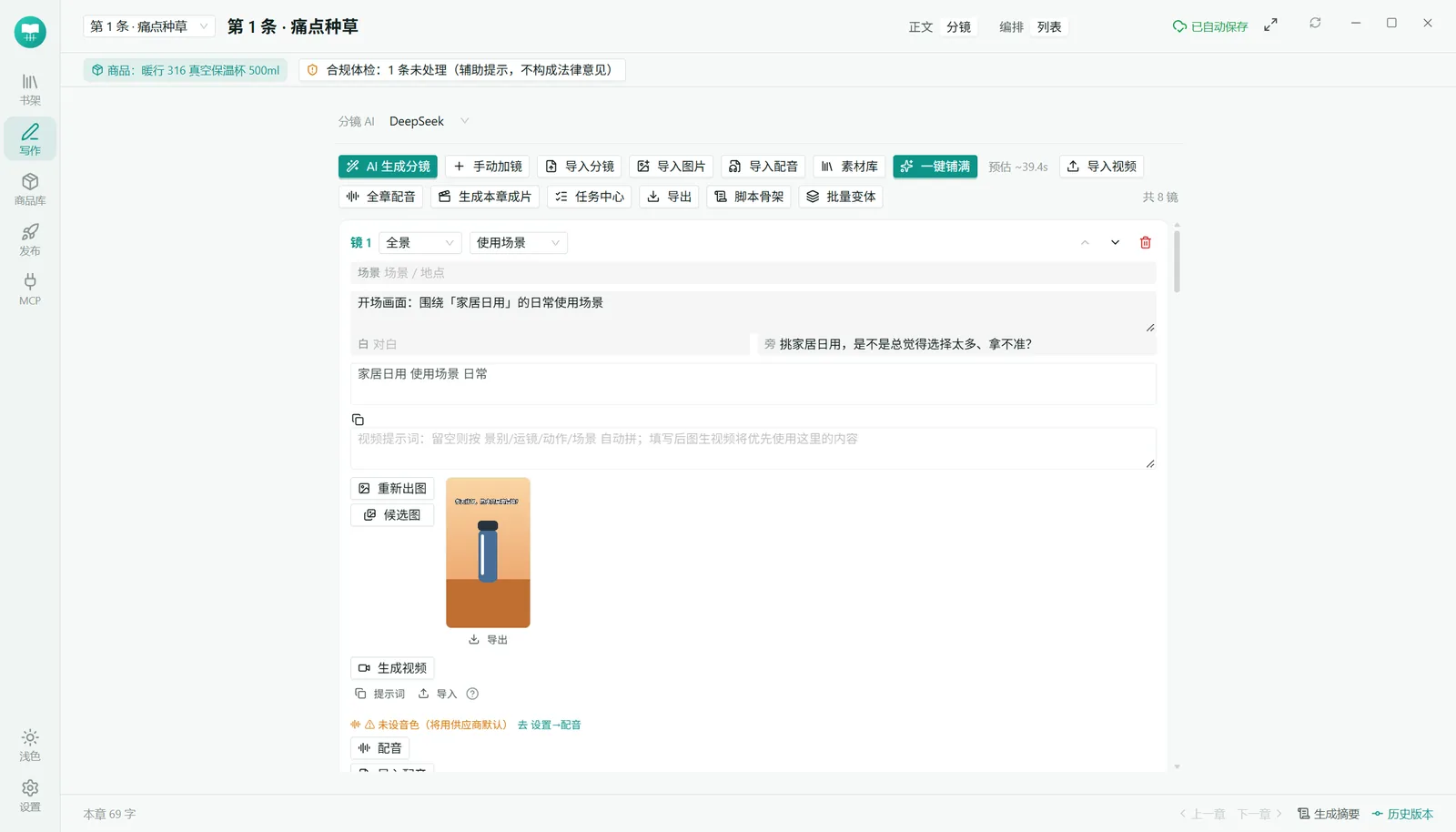
Task: Click the 生成摘要 button in footer
Action: [x=1329, y=814]
